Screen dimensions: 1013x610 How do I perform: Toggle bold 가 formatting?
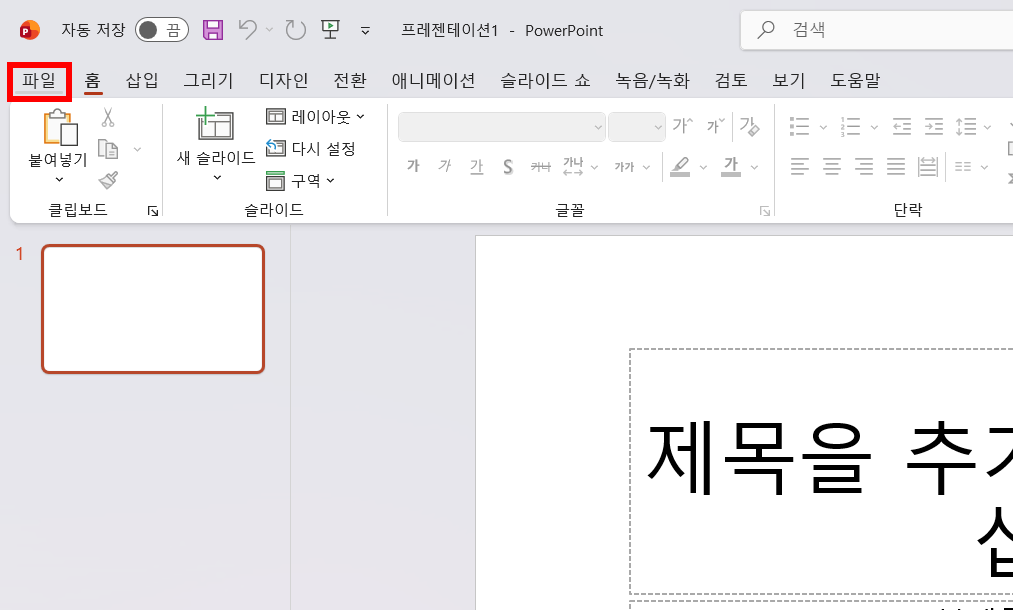(413, 166)
